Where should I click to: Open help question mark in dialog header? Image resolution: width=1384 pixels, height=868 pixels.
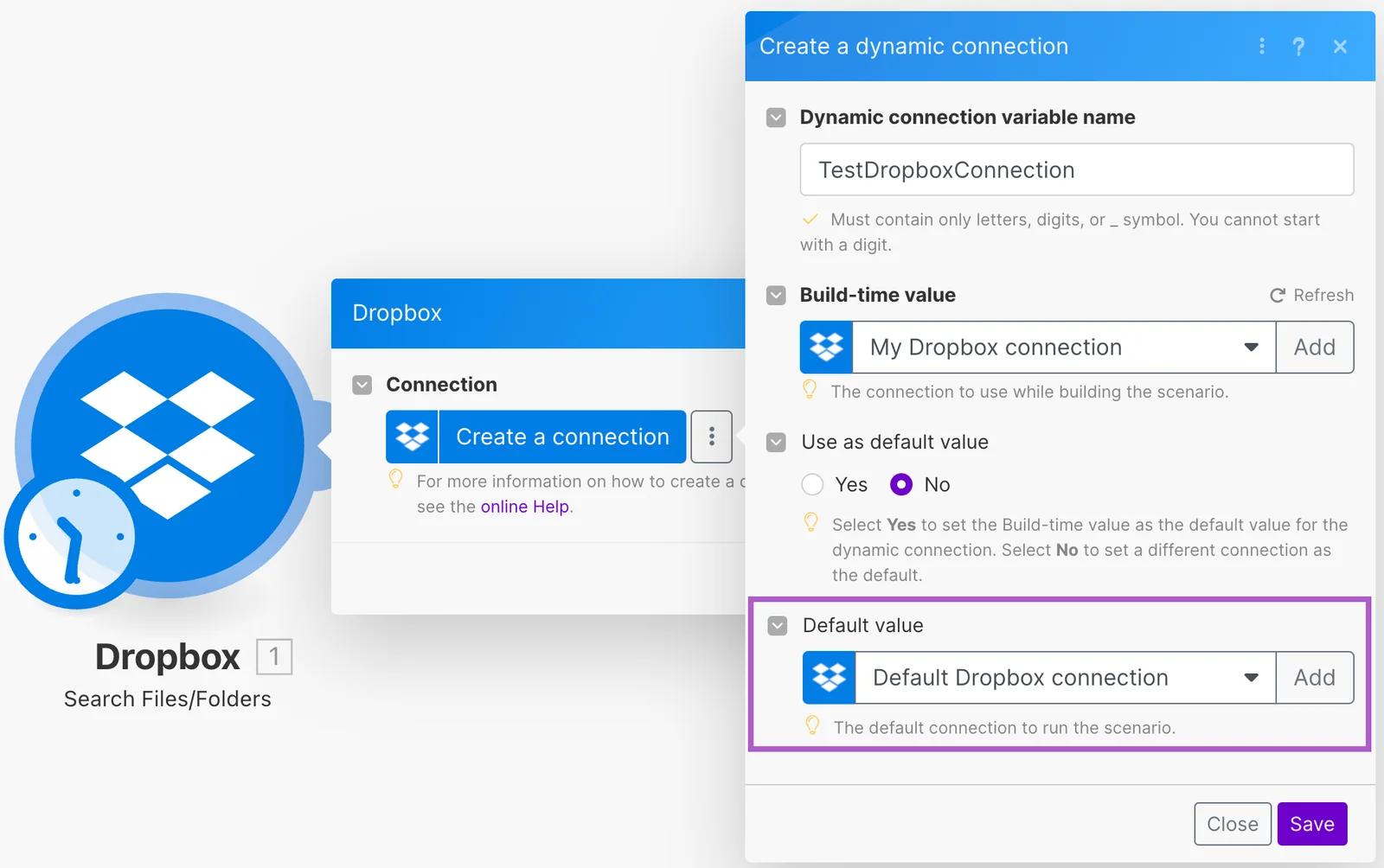pos(1298,47)
